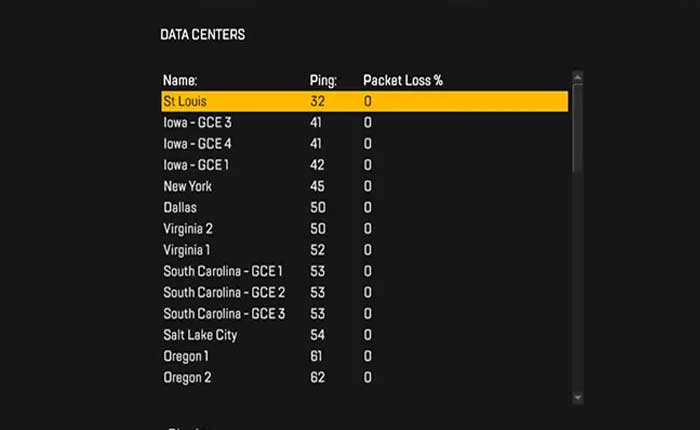Click the scrollbar down arrow
The height and width of the screenshot is (430, 700).
tap(577, 397)
